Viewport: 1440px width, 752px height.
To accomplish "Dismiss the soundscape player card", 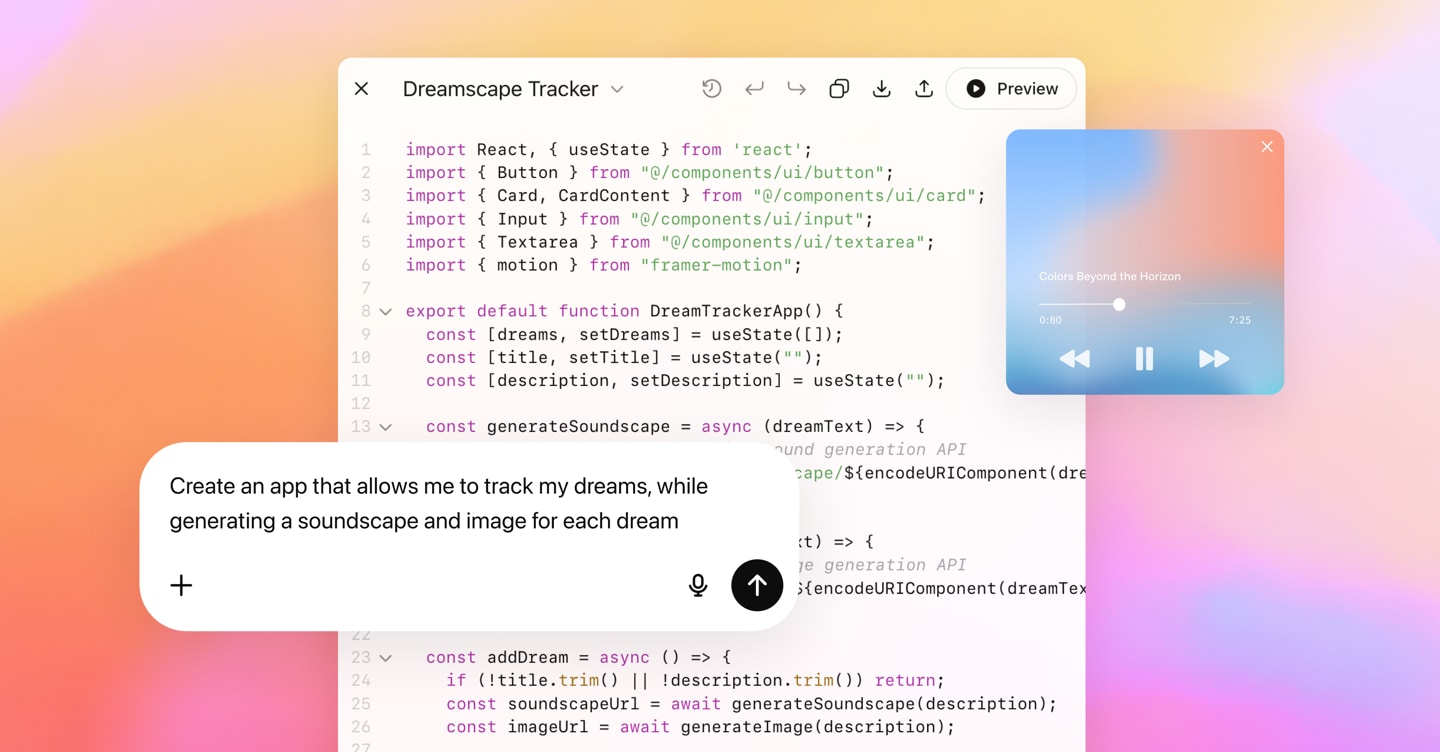I will pyautogui.click(x=1266, y=146).
